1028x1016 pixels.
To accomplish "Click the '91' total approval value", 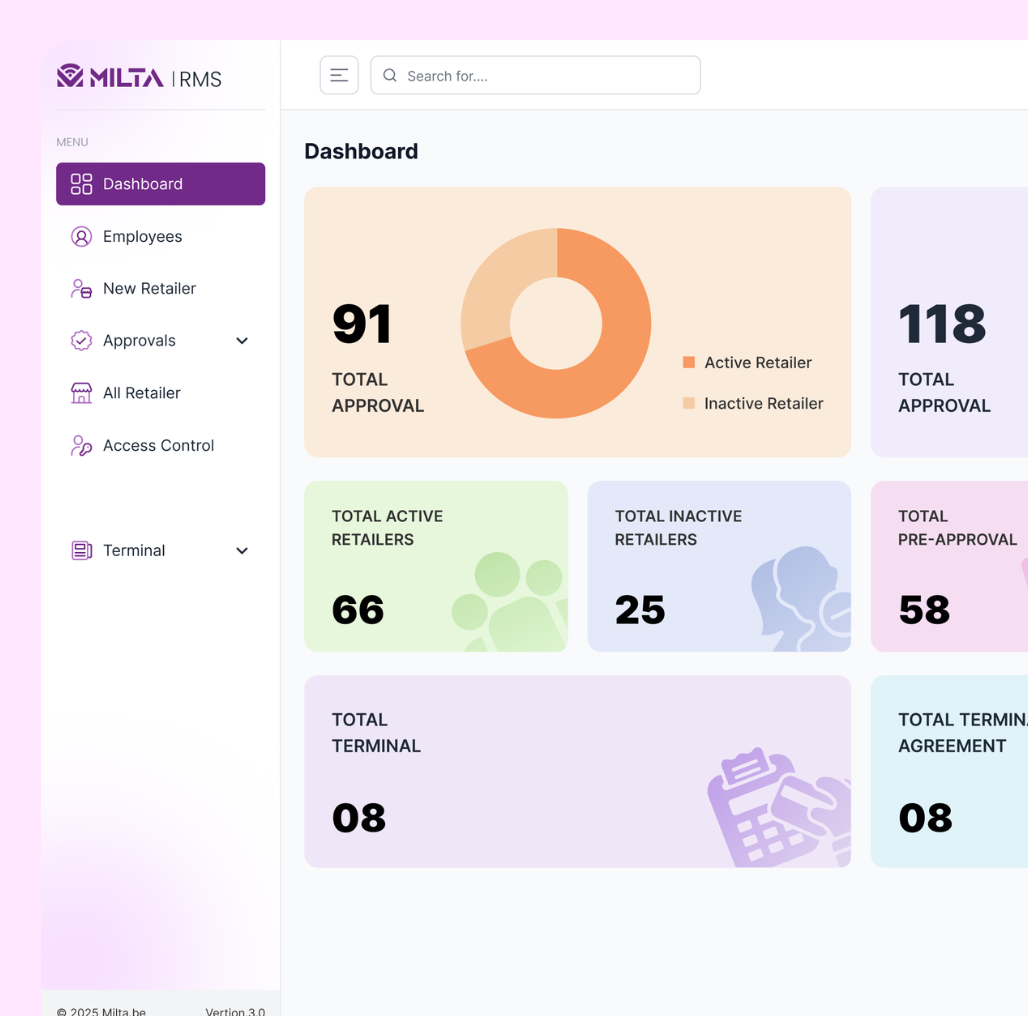I will 362,324.
